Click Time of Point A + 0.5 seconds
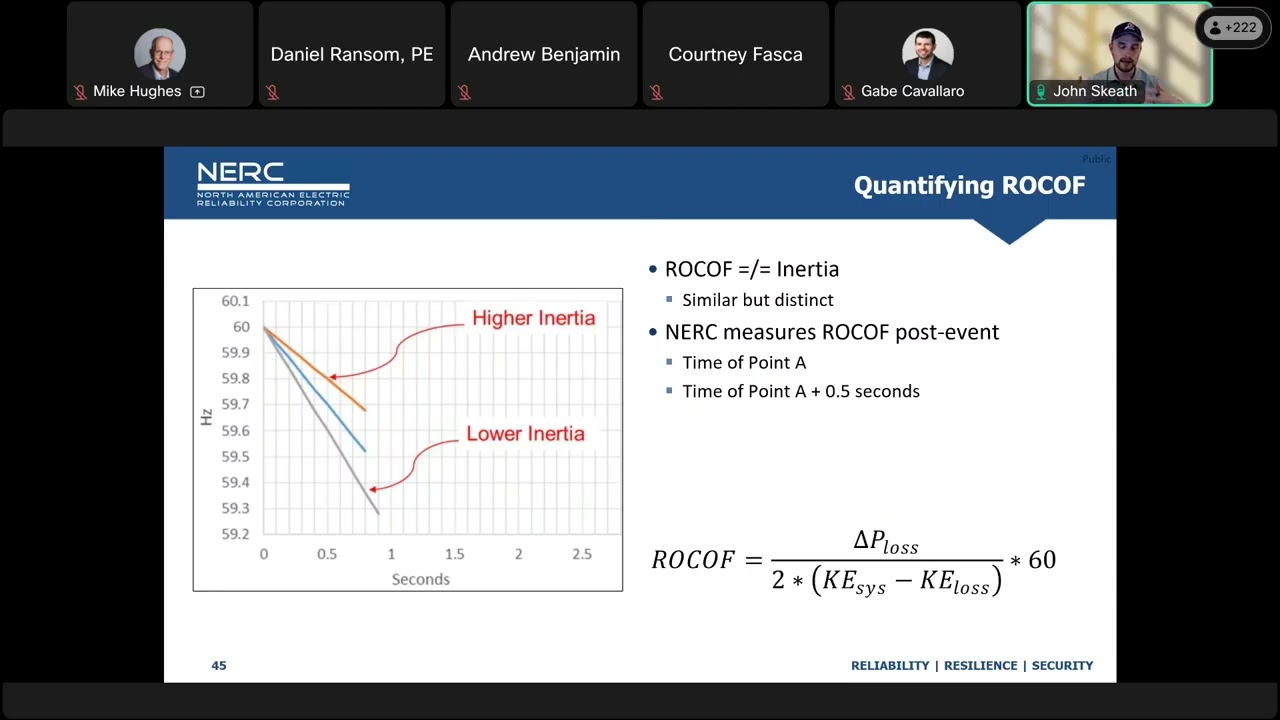The image size is (1280, 720). click(801, 391)
